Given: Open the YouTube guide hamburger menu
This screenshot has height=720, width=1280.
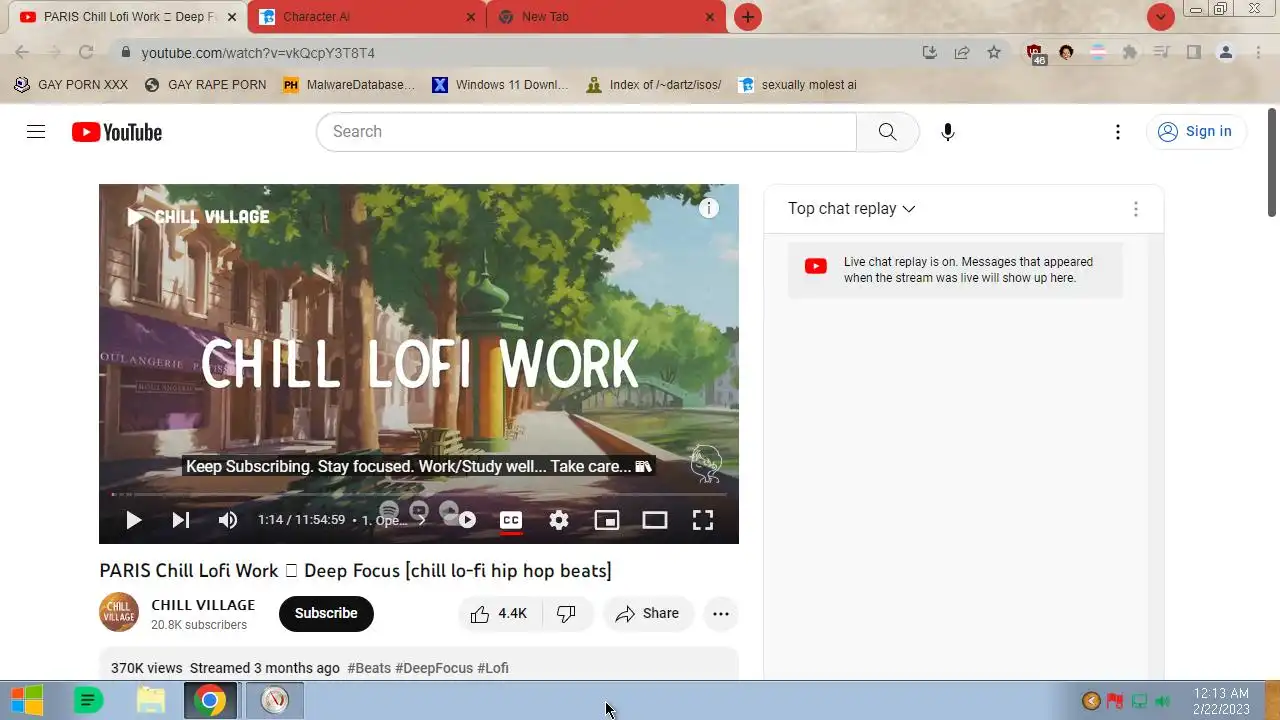Looking at the screenshot, I should coord(36,131).
